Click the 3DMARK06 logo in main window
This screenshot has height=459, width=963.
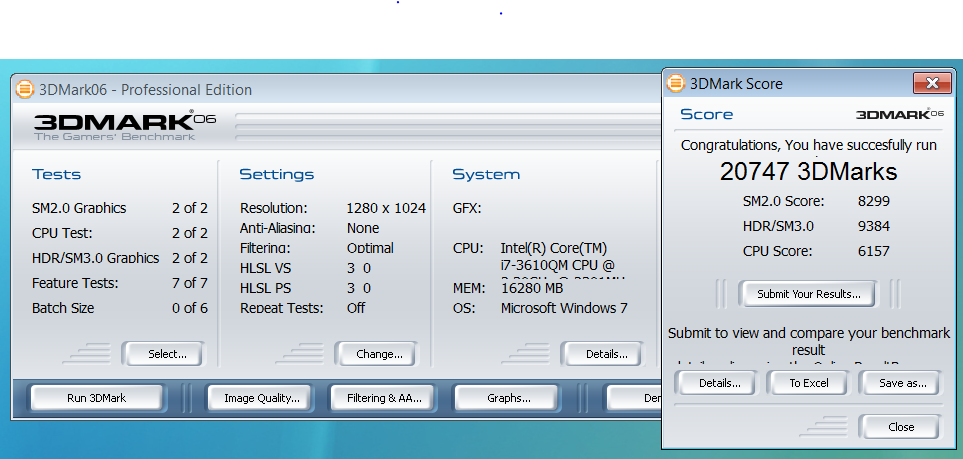[x=125, y=126]
